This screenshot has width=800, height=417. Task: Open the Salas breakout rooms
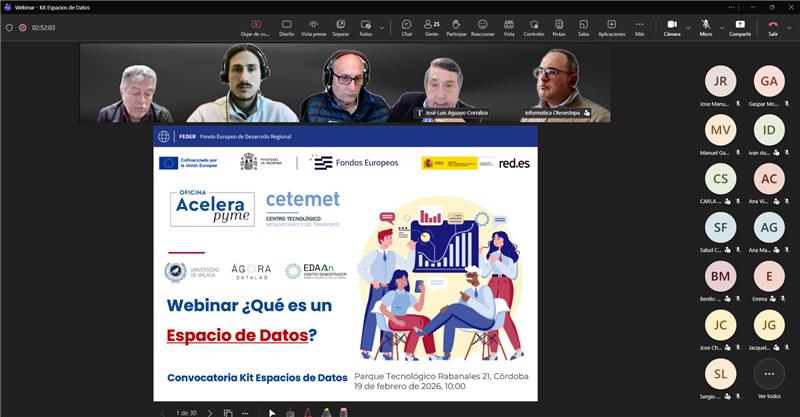584,27
